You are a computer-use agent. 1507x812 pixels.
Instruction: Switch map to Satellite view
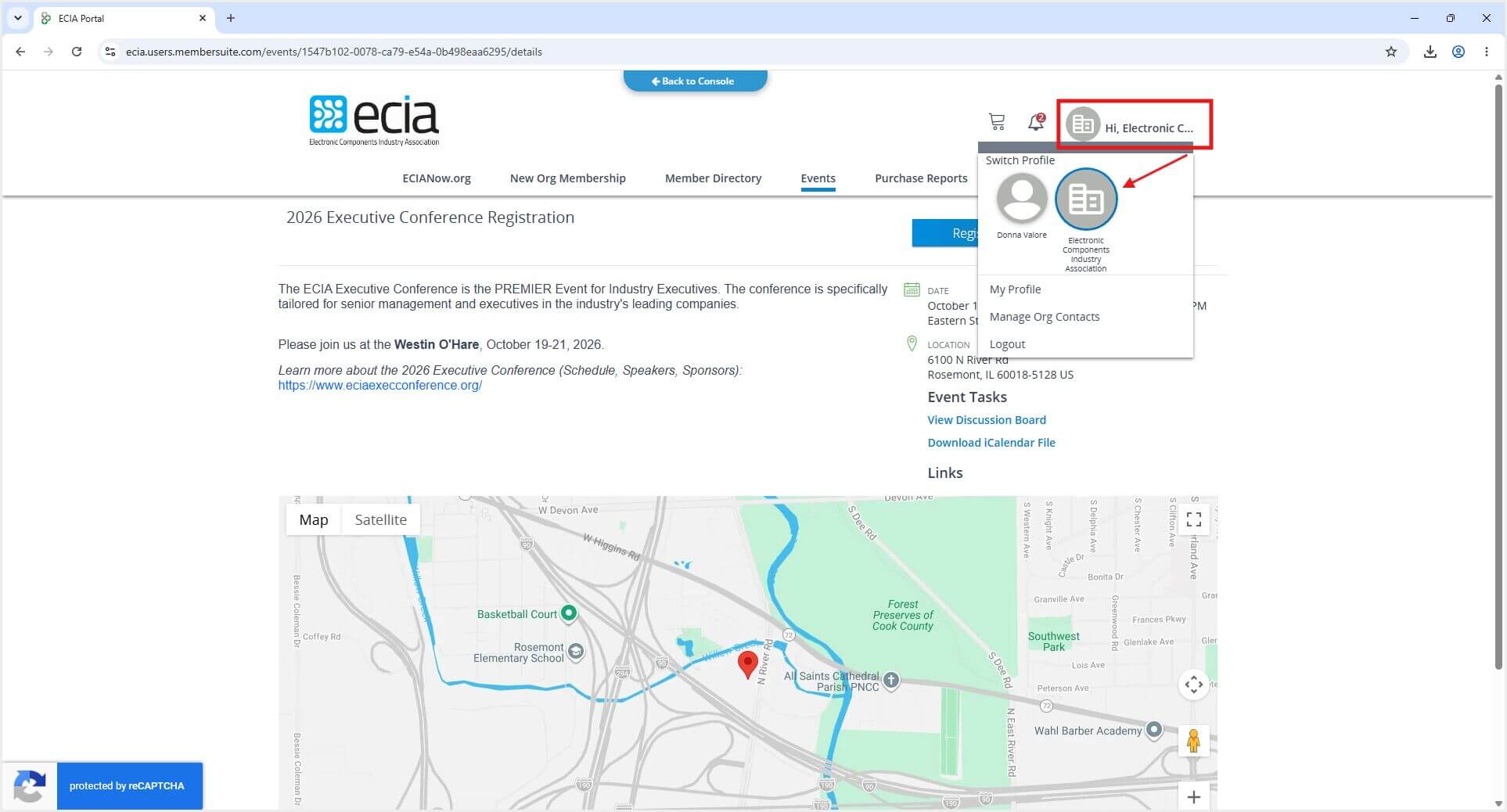coord(380,519)
